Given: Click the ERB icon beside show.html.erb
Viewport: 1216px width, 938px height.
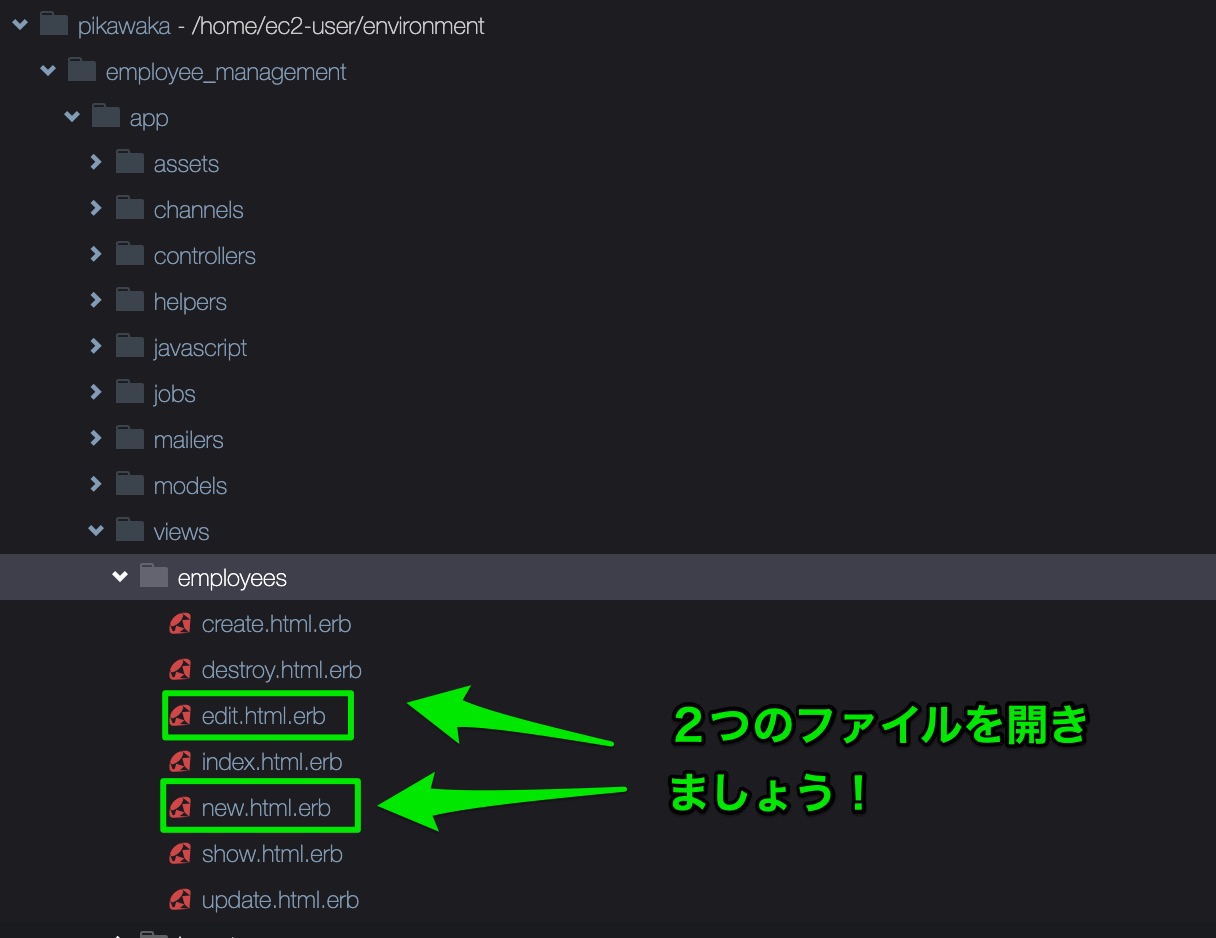Looking at the screenshot, I should coord(180,854).
